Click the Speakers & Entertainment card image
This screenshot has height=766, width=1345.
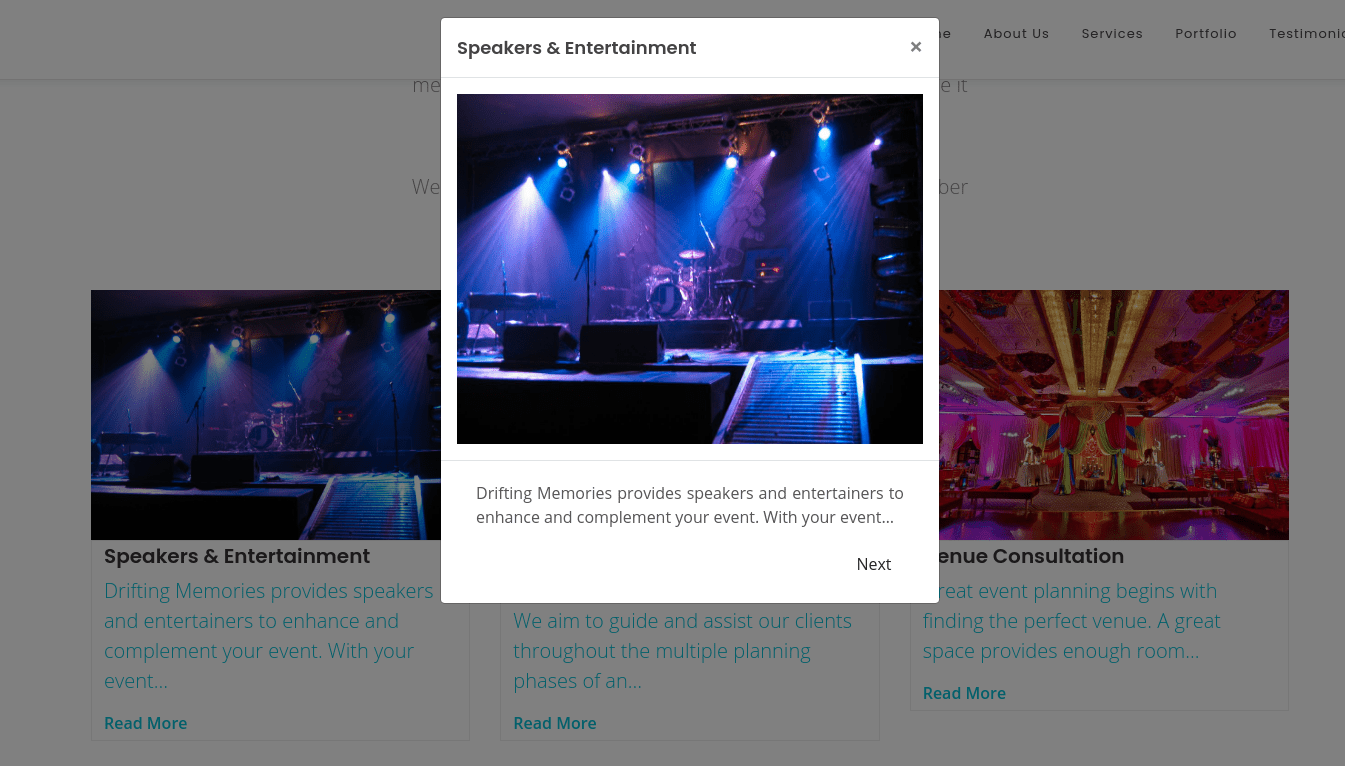[x=266, y=415]
